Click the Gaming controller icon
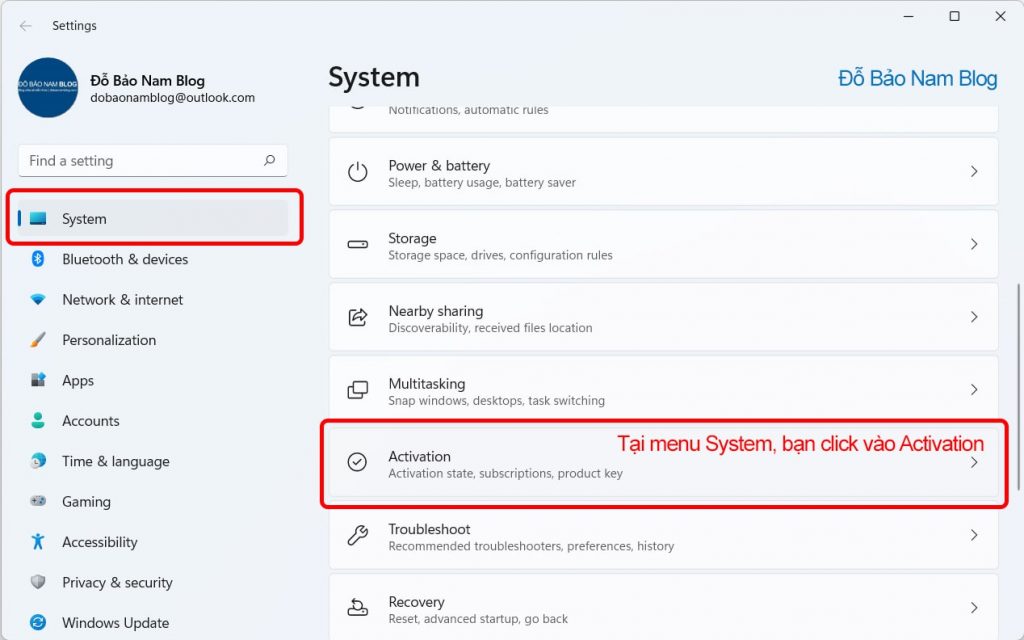Viewport: 1024px width, 640px height. click(x=38, y=502)
